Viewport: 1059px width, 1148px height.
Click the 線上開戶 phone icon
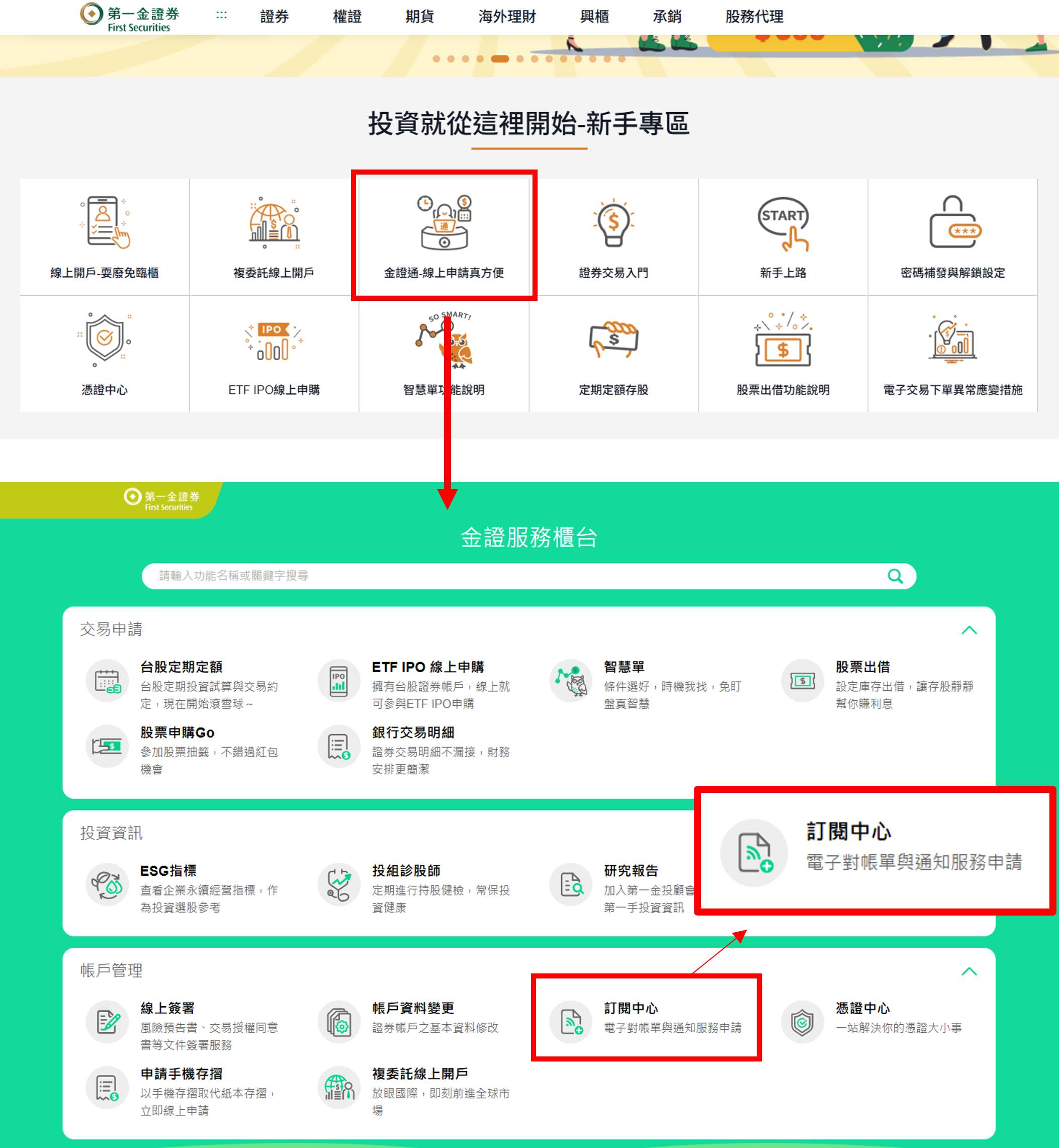104,222
